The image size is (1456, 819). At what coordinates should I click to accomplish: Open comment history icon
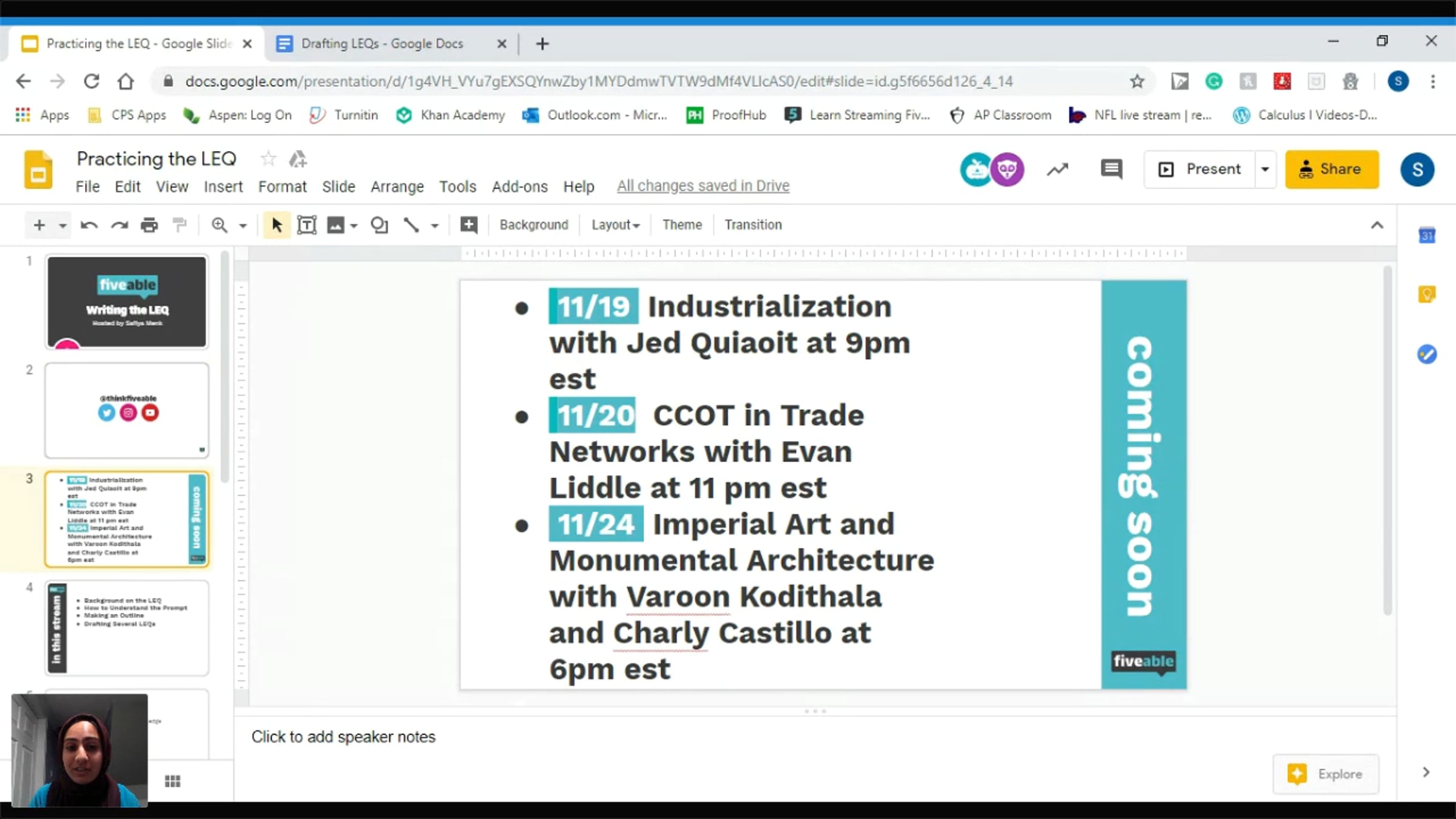point(1111,169)
